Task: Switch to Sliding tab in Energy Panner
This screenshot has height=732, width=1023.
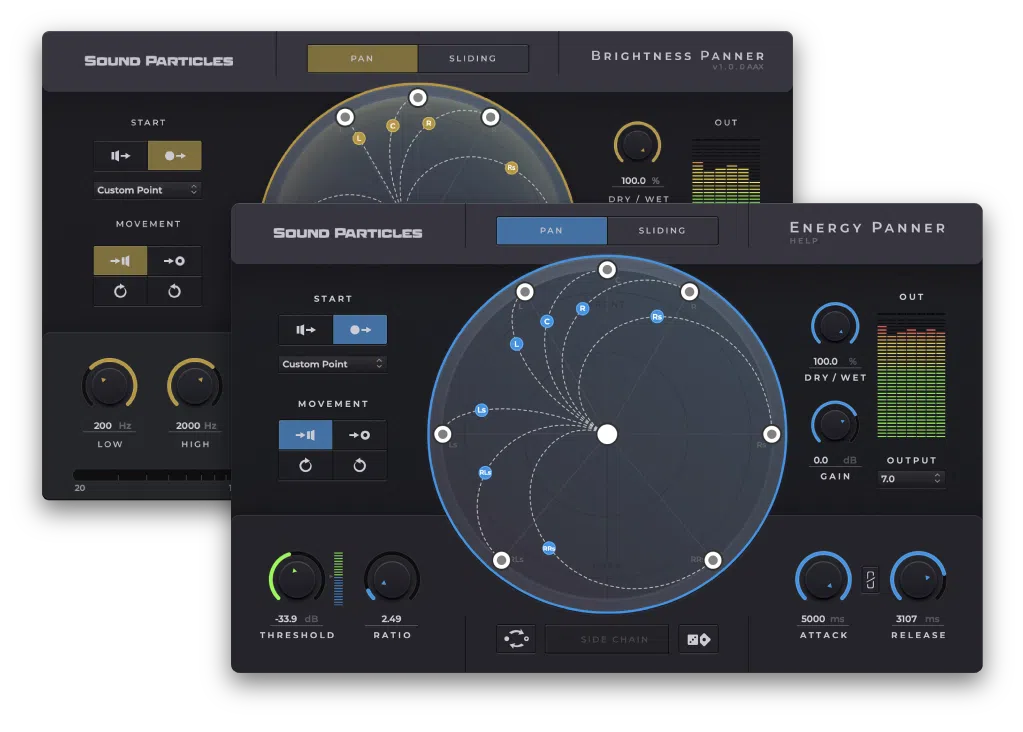Action: coord(662,231)
